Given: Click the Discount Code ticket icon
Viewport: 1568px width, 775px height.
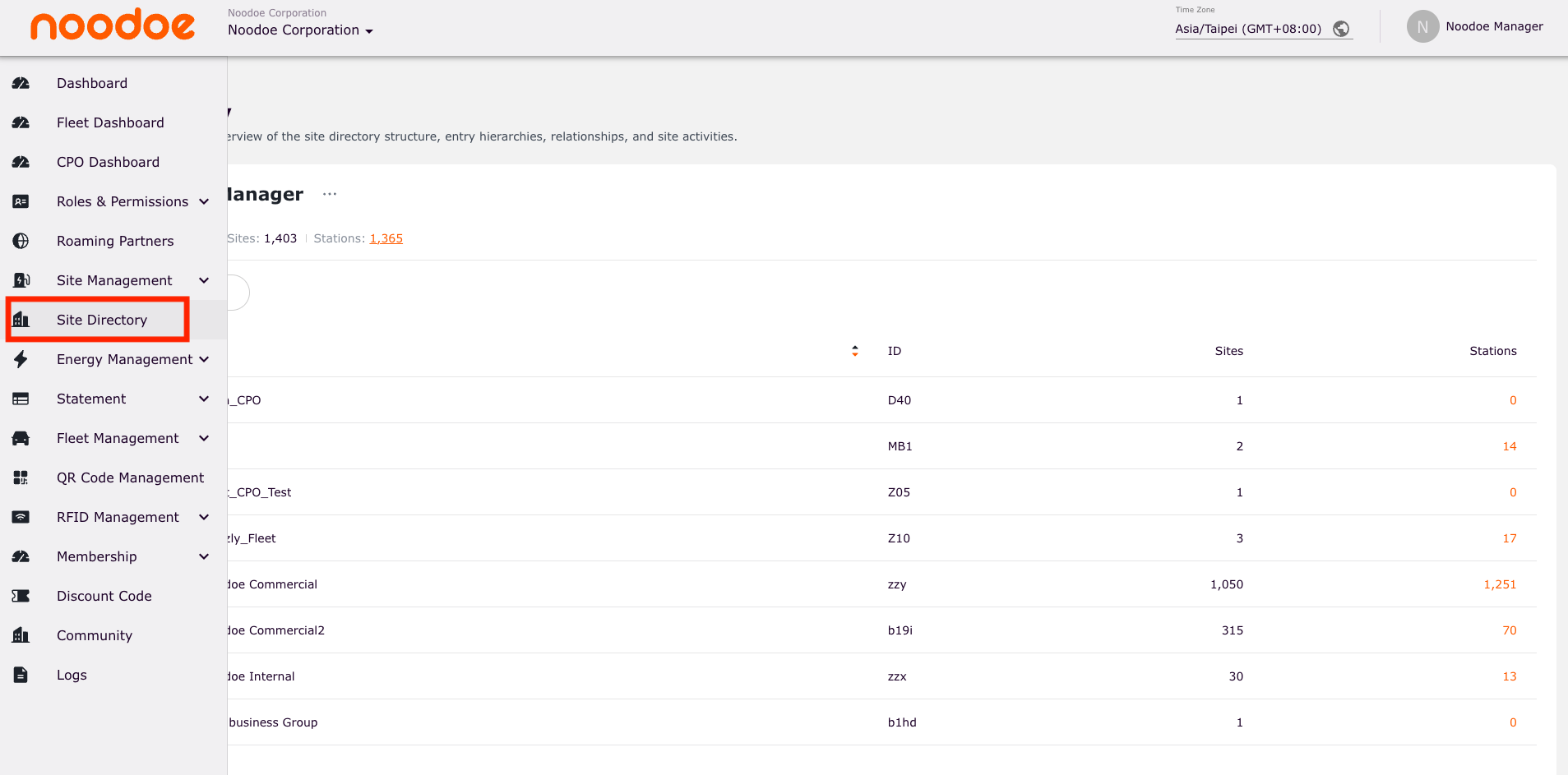Looking at the screenshot, I should [x=21, y=596].
